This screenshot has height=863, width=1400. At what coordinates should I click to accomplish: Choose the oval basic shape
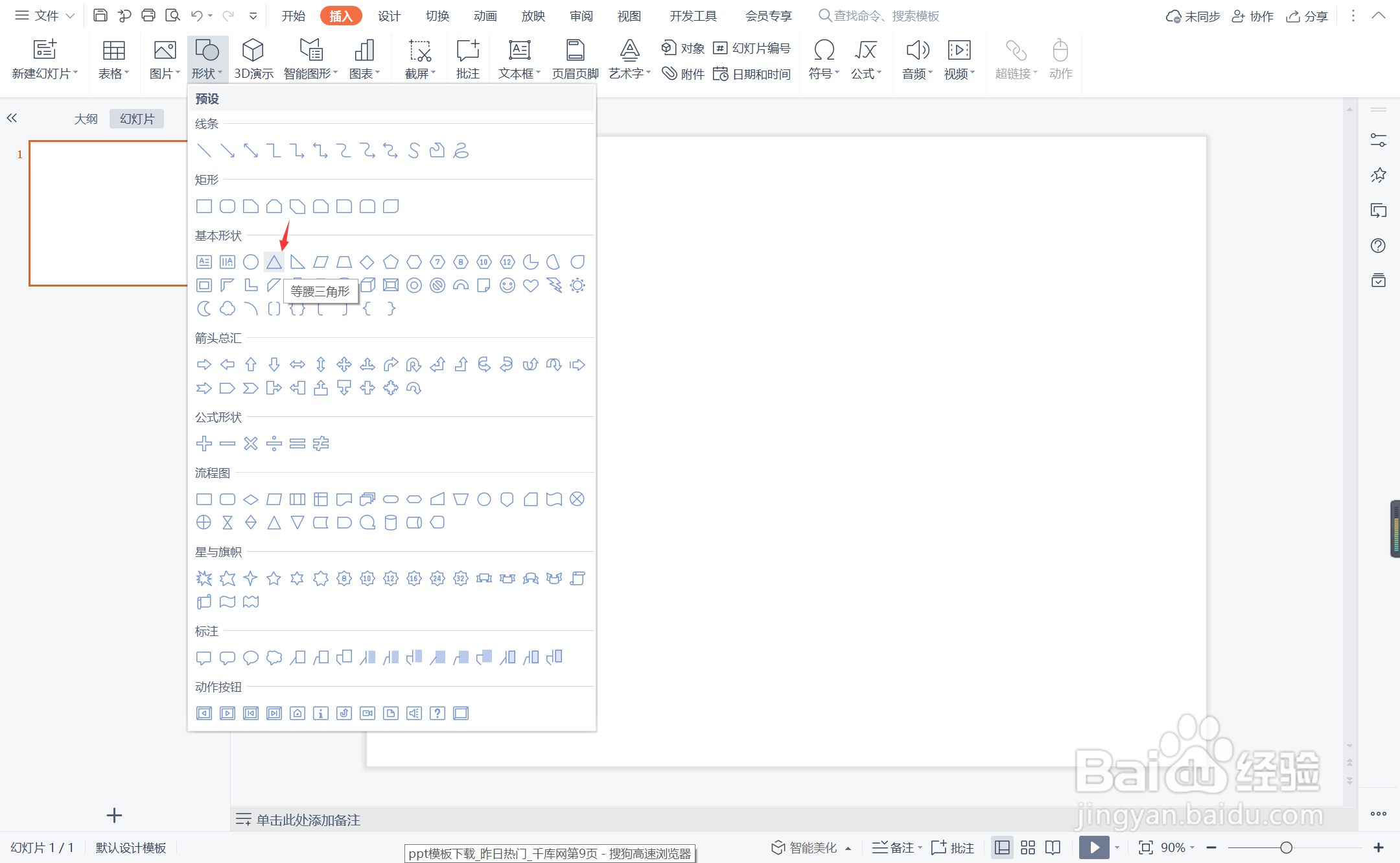coord(251,262)
